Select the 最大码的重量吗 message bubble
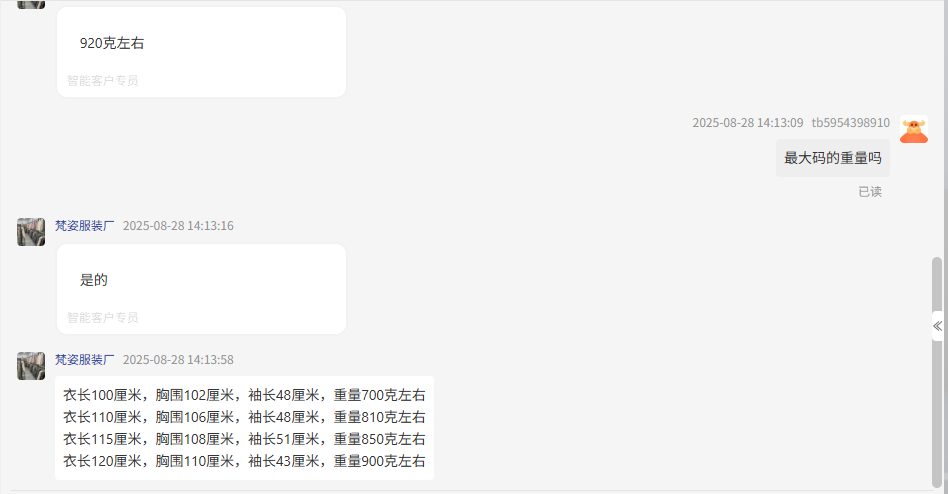This screenshot has width=948, height=494. tap(833, 158)
